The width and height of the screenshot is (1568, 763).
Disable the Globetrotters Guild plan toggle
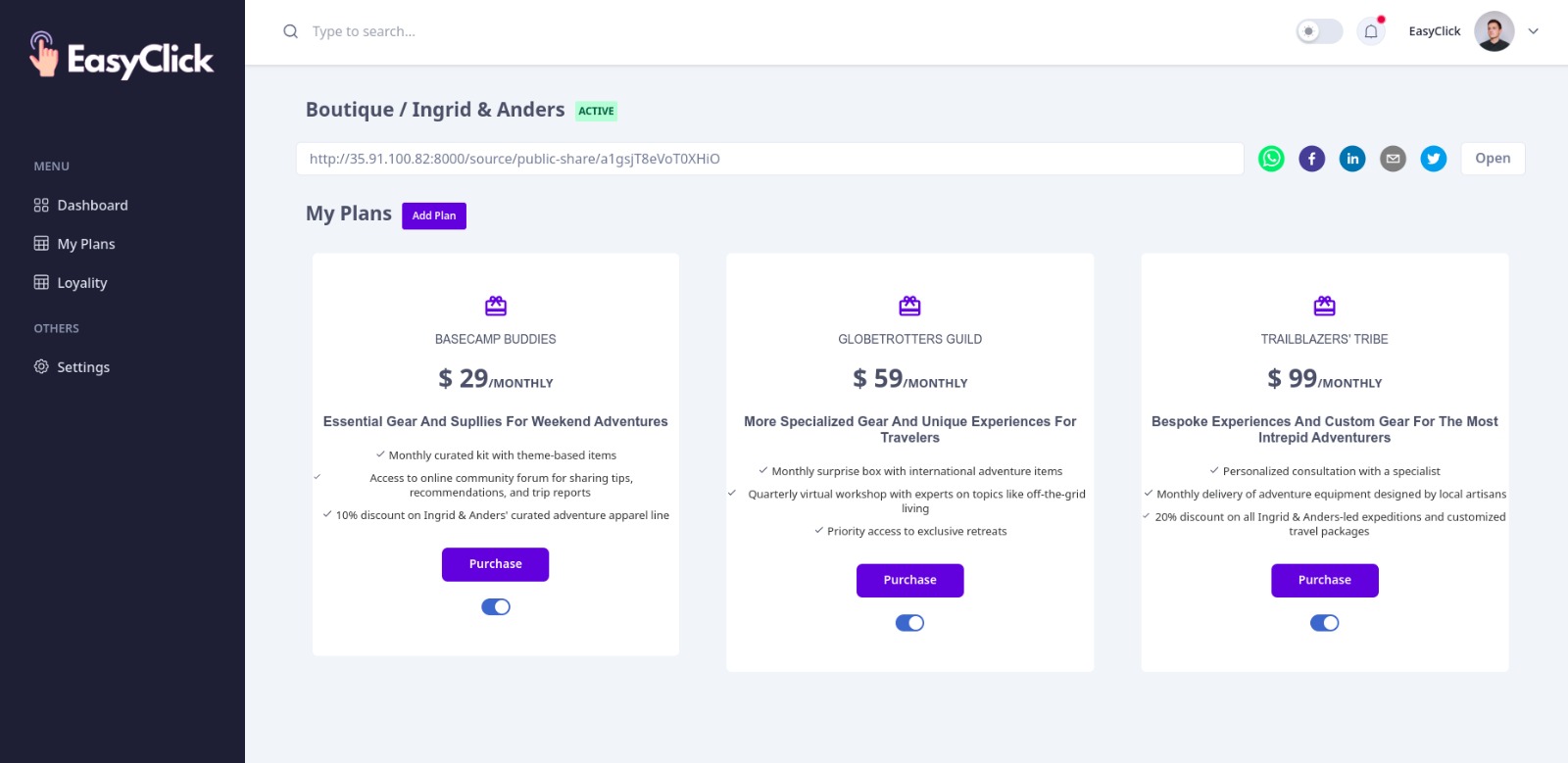point(909,623)
